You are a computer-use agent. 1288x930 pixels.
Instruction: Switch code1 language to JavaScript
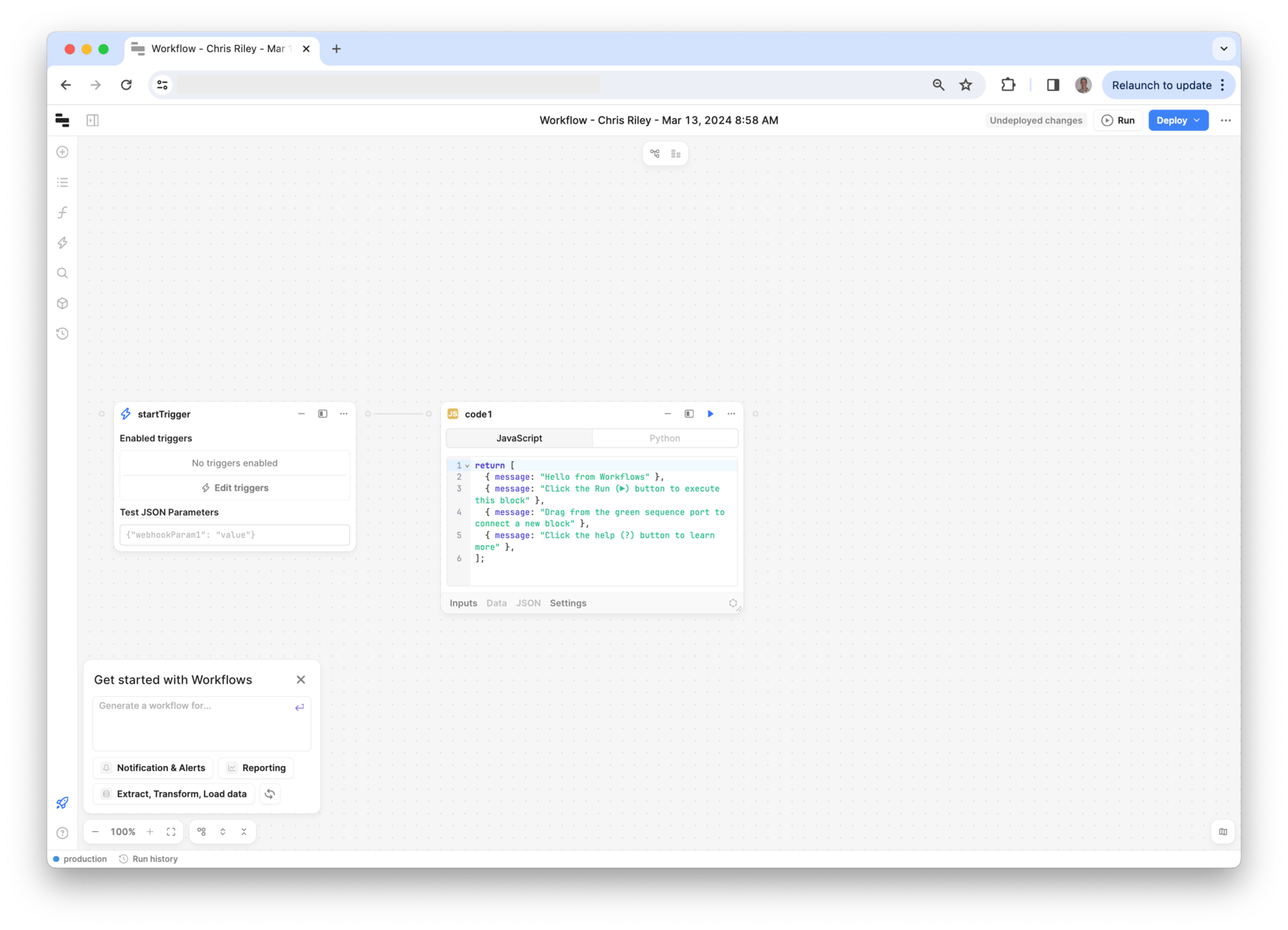point(519,439)
